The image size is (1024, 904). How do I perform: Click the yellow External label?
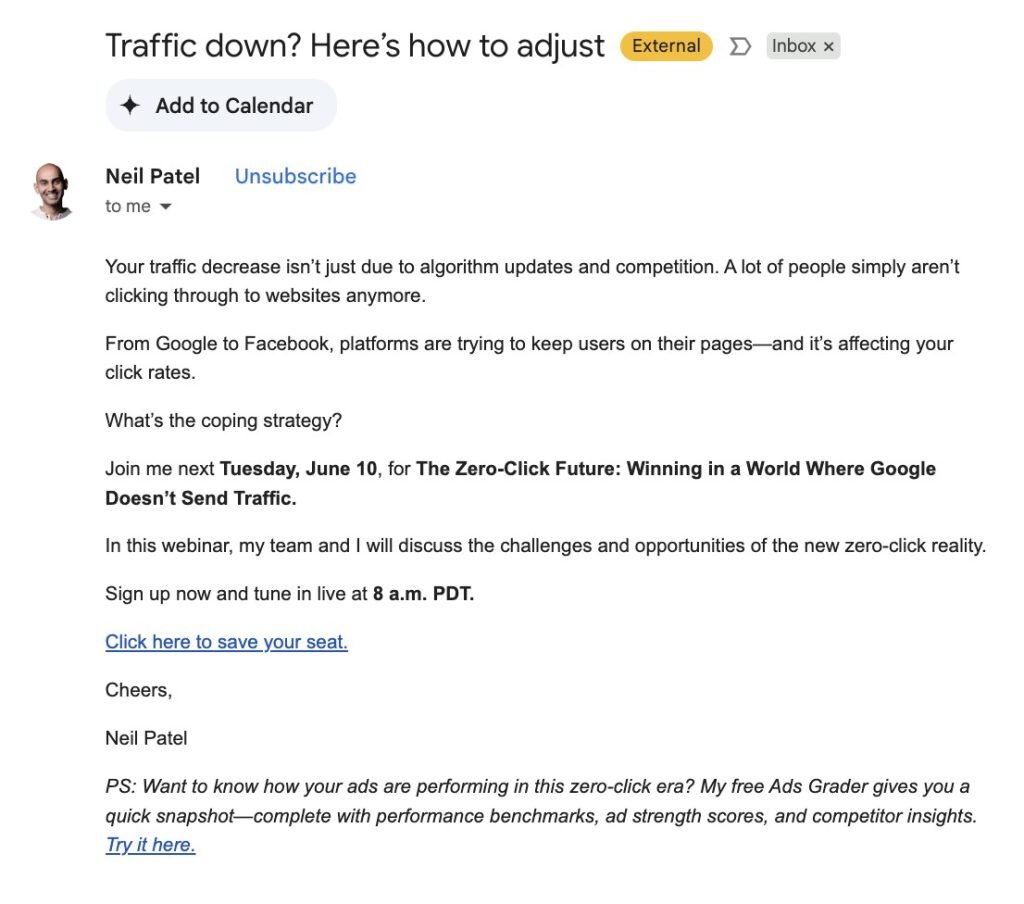click(x=666, y=46)
